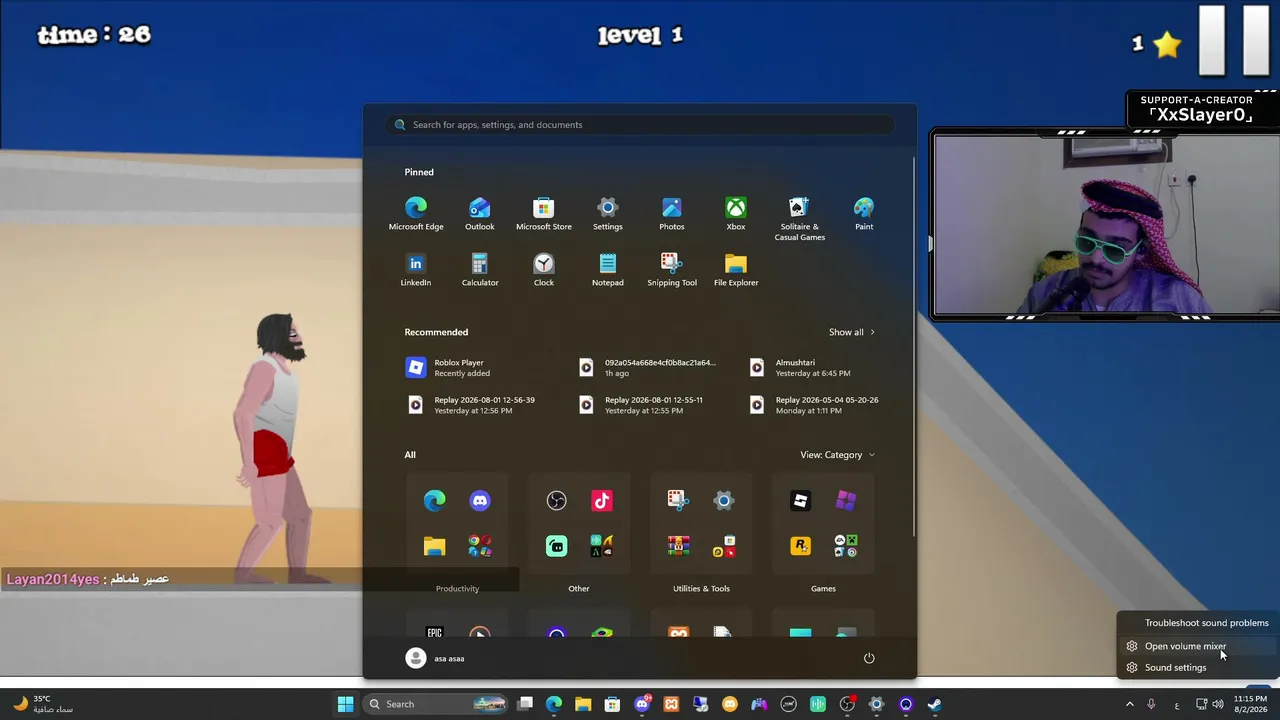The height and width of the screenshot is (720, 1280).
Task: Launch WinRAR in Utilities & Tools
Action: [x=679, y=546]
